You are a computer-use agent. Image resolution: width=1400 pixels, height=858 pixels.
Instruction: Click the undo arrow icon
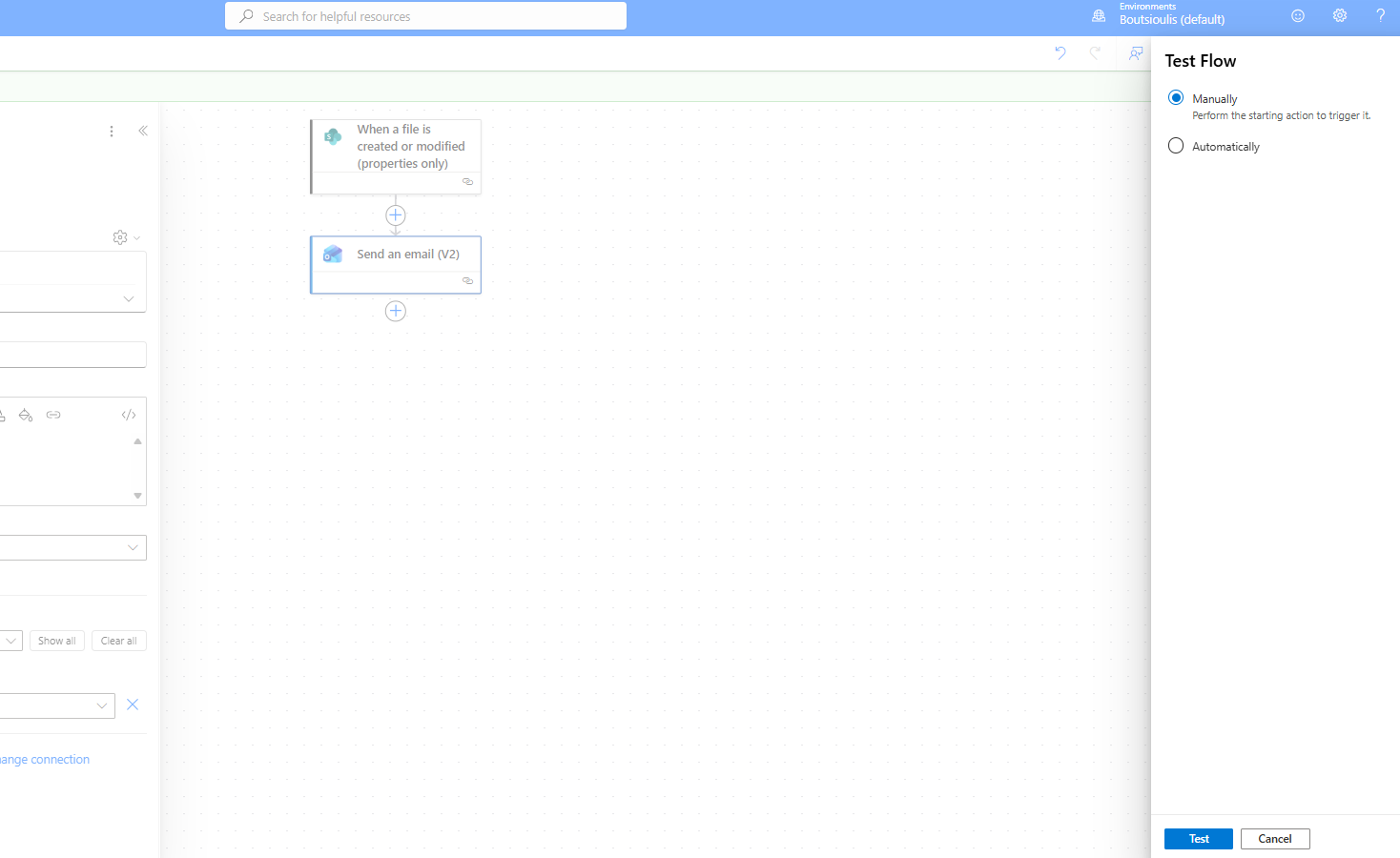pos(1060,53)
